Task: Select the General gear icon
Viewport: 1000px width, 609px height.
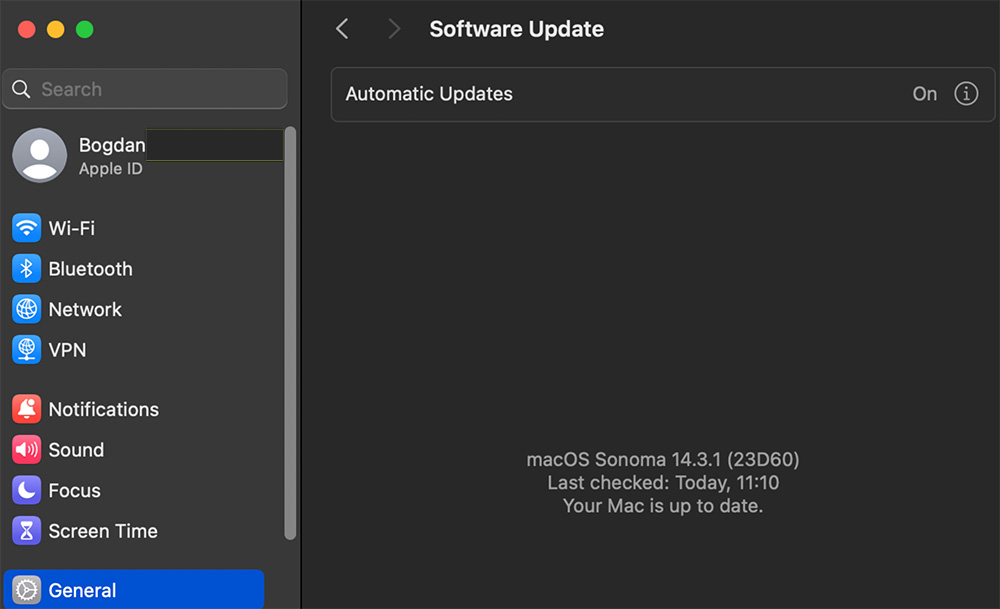Action: pyautogui.click(x=26, y=590)
